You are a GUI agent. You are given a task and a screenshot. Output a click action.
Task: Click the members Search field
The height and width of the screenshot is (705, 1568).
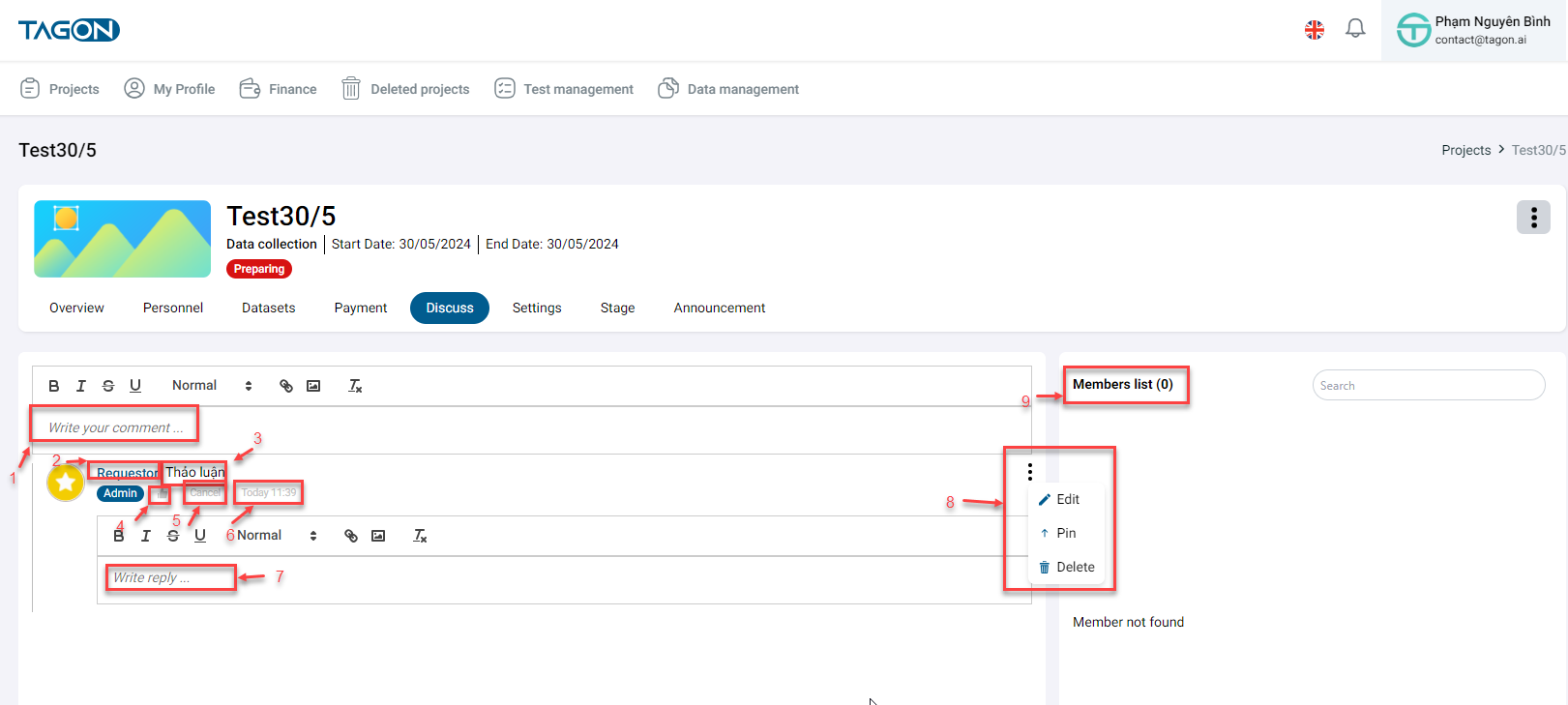1428,385
